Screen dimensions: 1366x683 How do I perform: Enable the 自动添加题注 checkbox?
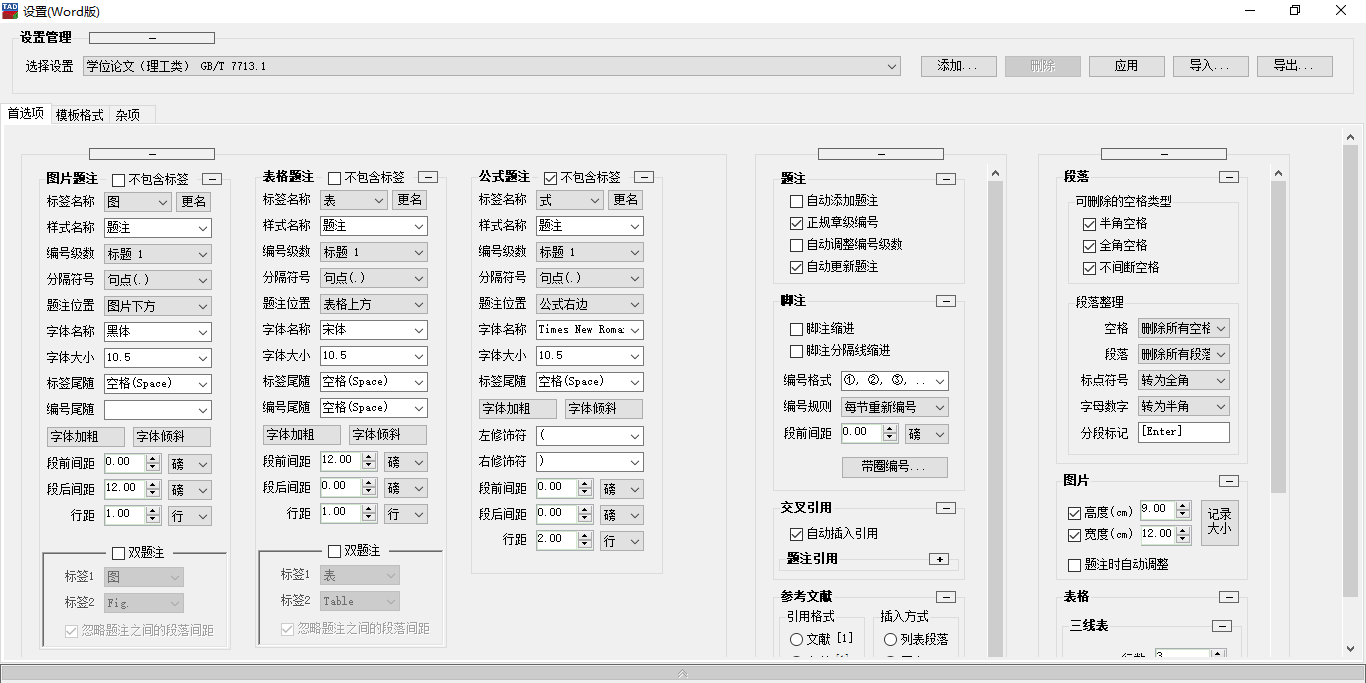pos(797,201)
